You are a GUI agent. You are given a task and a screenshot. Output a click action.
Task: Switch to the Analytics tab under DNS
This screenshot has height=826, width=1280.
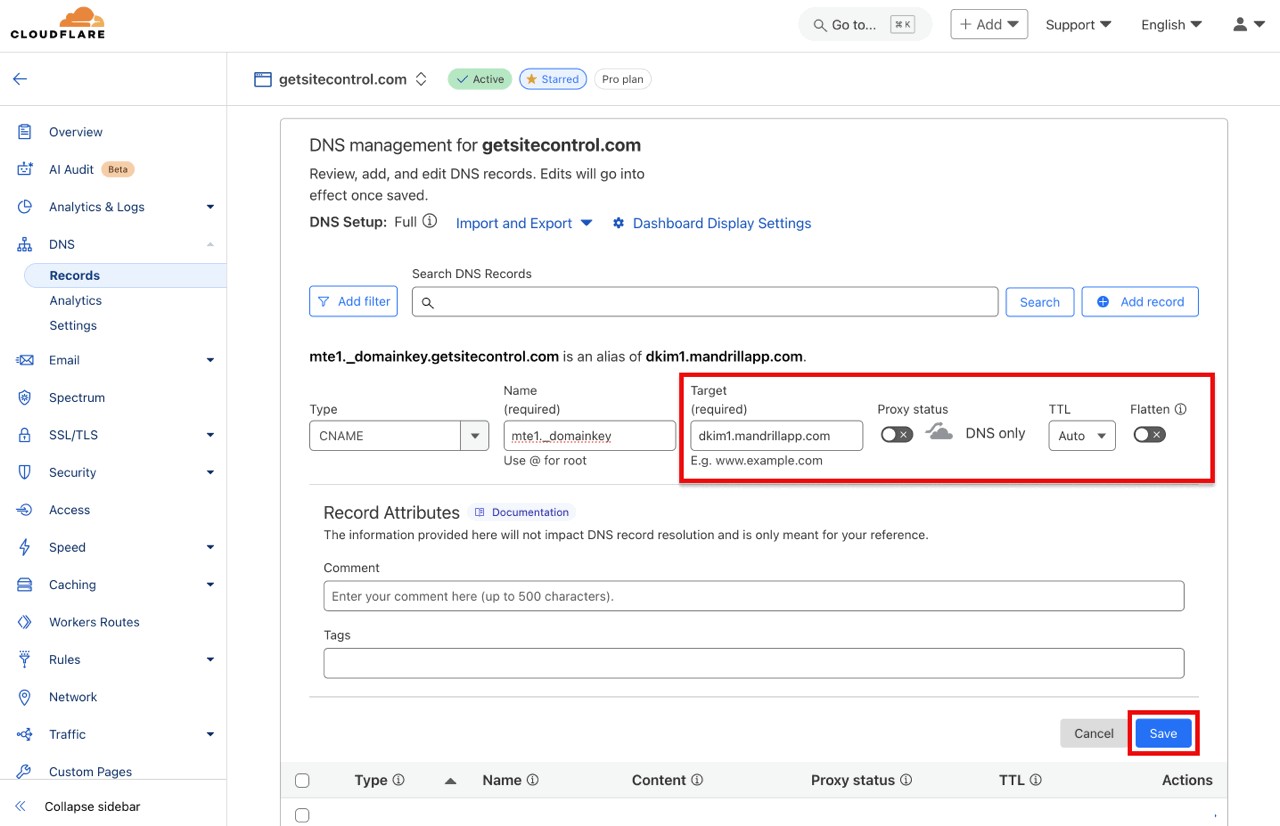[75, 300]
